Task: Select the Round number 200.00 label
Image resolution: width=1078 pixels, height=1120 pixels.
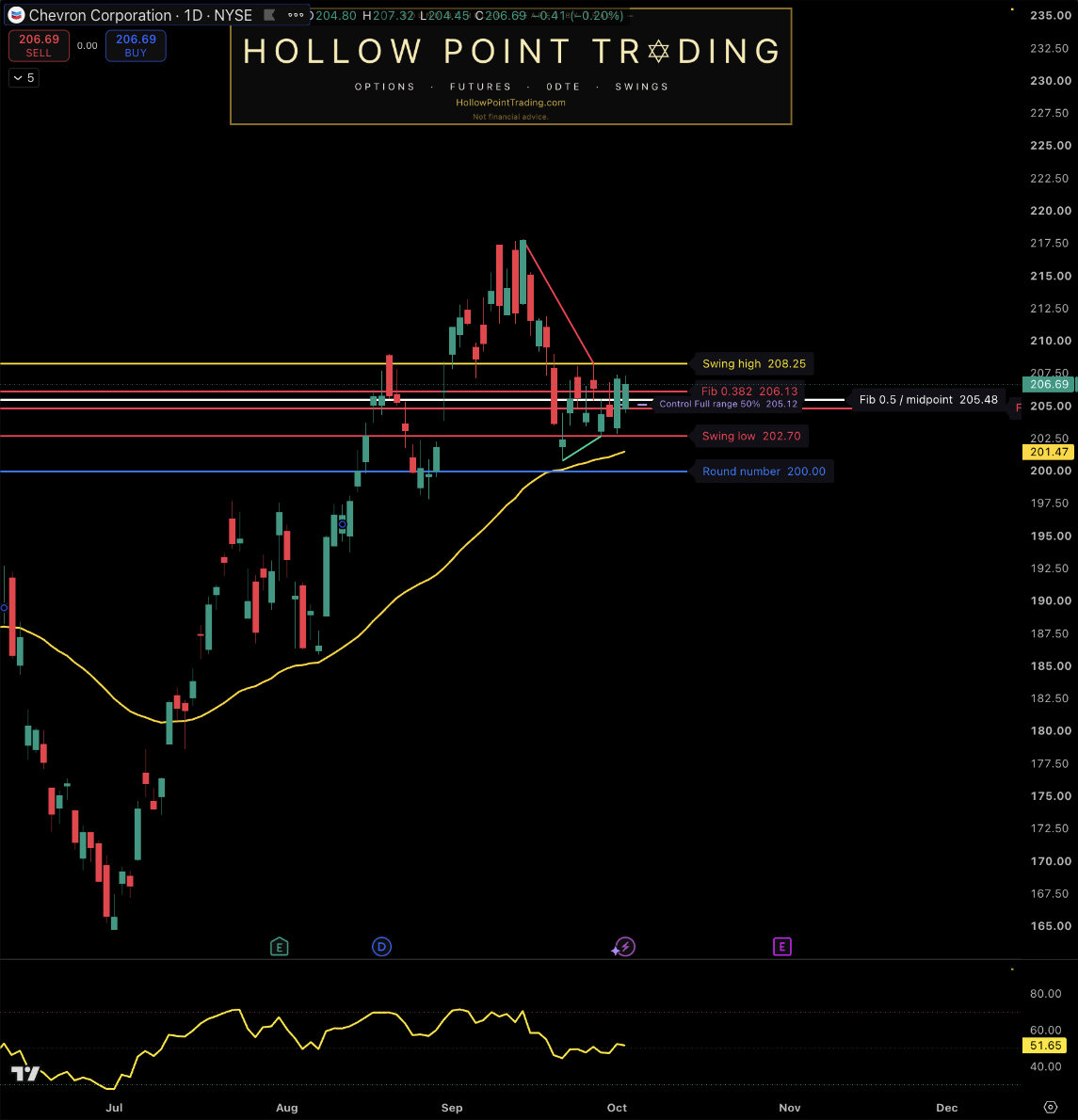Action: tap(764, 472)
